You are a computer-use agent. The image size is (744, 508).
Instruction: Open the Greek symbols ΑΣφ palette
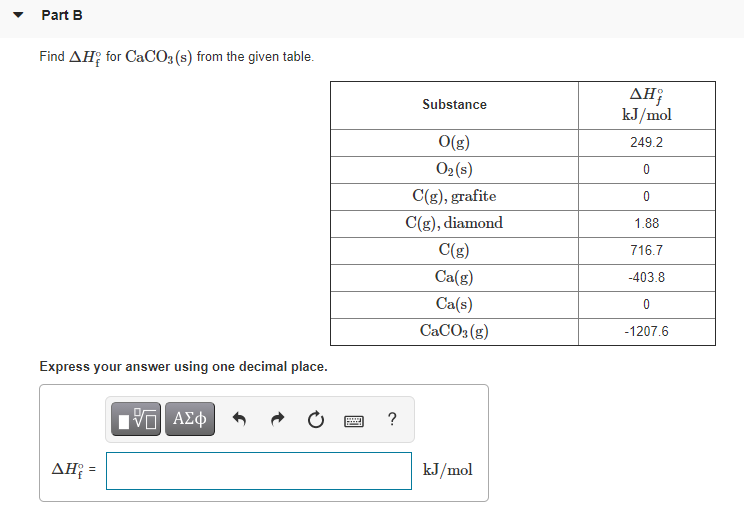190,419
